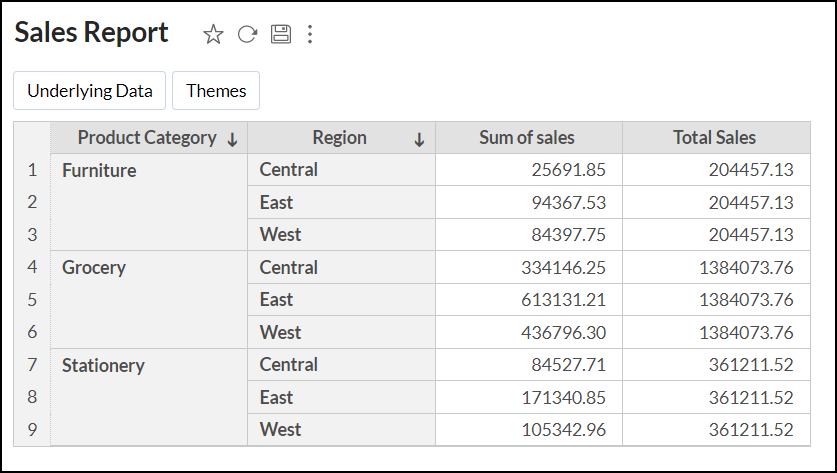Viewport: 837px width, 473px height.
Task: Select the Sum of sales column header
Action: [x=527, y=138]
